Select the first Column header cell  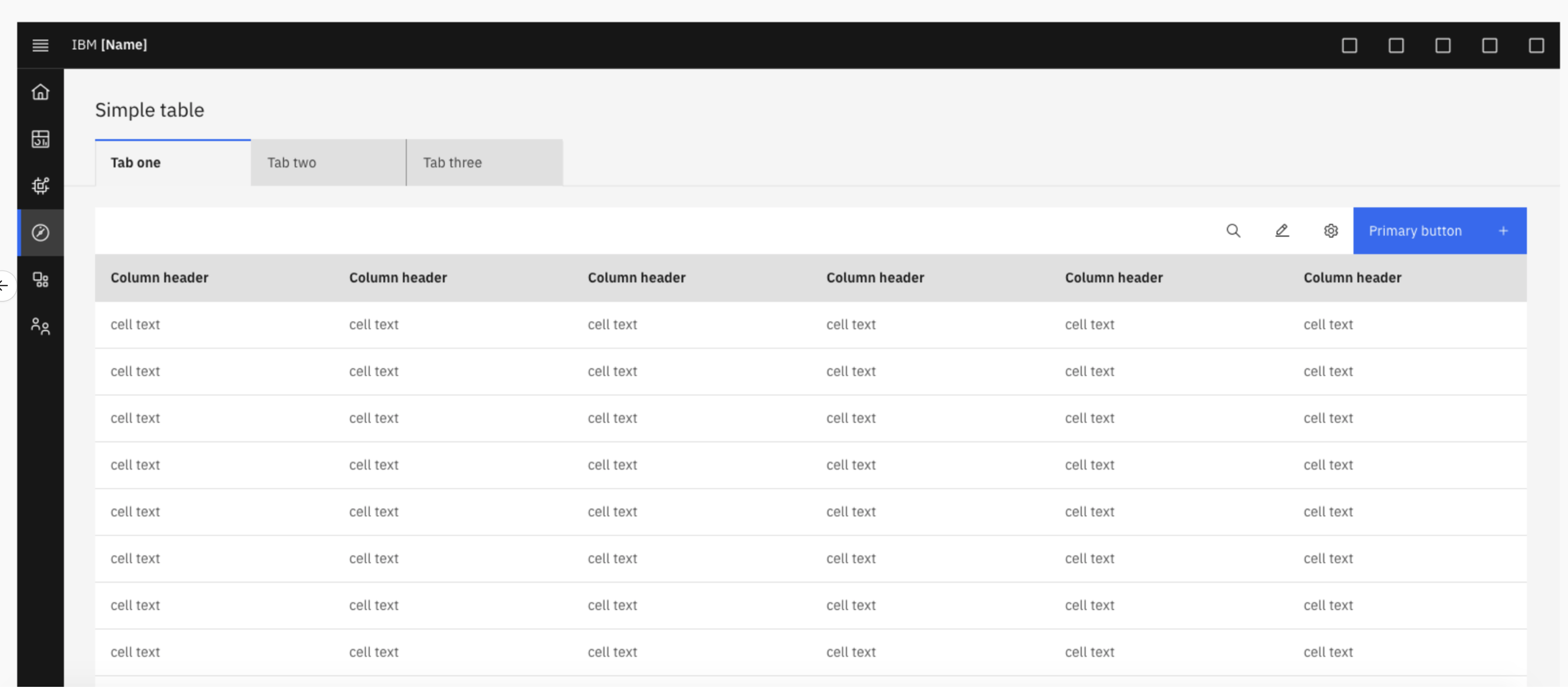point(159,278)
